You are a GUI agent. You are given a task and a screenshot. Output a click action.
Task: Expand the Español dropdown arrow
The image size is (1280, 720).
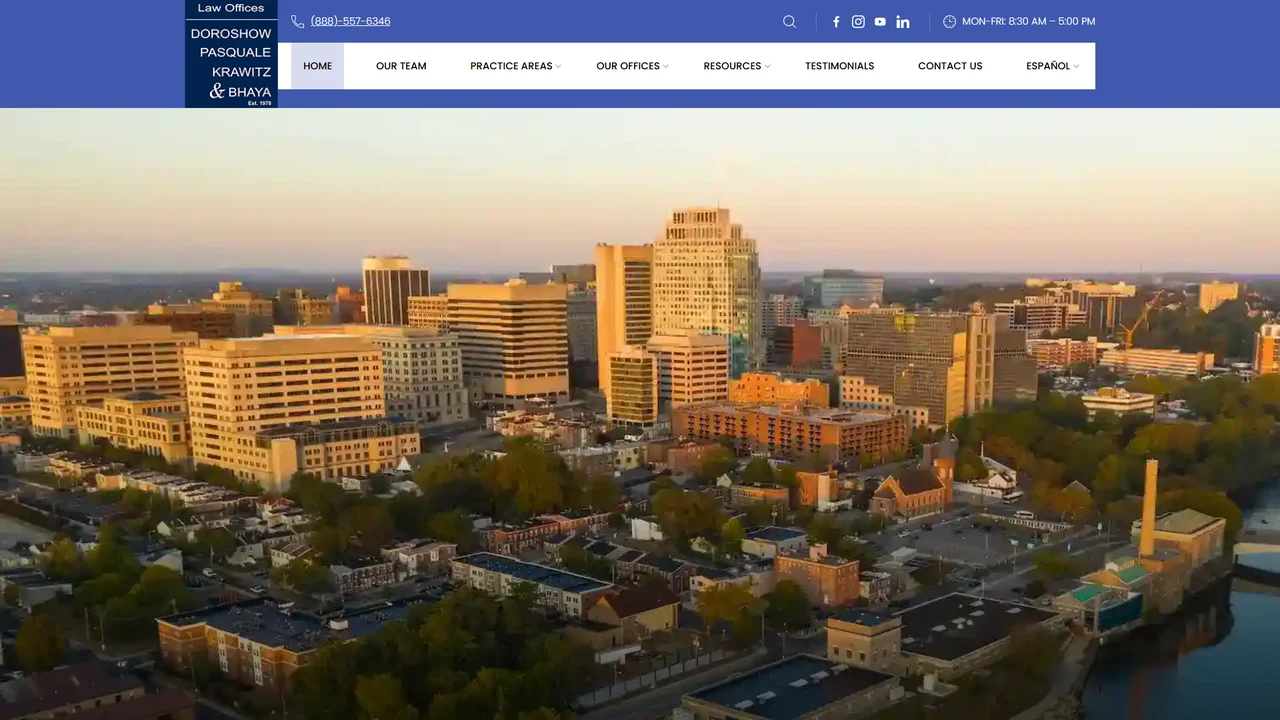pyautogui.click(x=1076, y=66)
